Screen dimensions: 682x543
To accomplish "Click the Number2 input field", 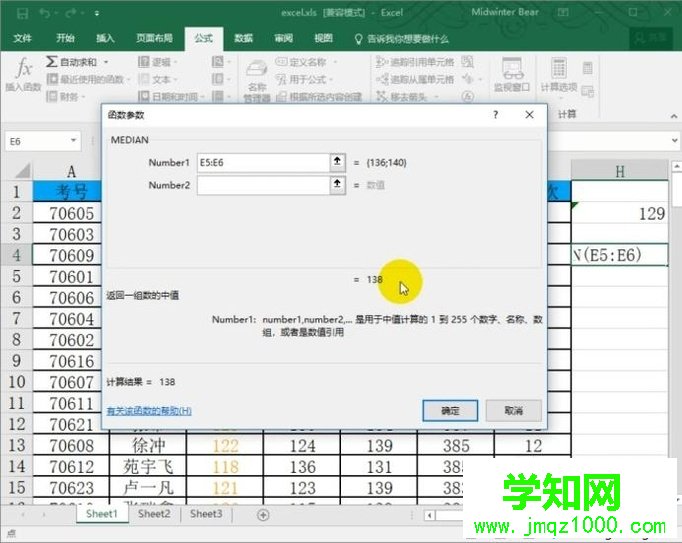I will tap(263, 185).
